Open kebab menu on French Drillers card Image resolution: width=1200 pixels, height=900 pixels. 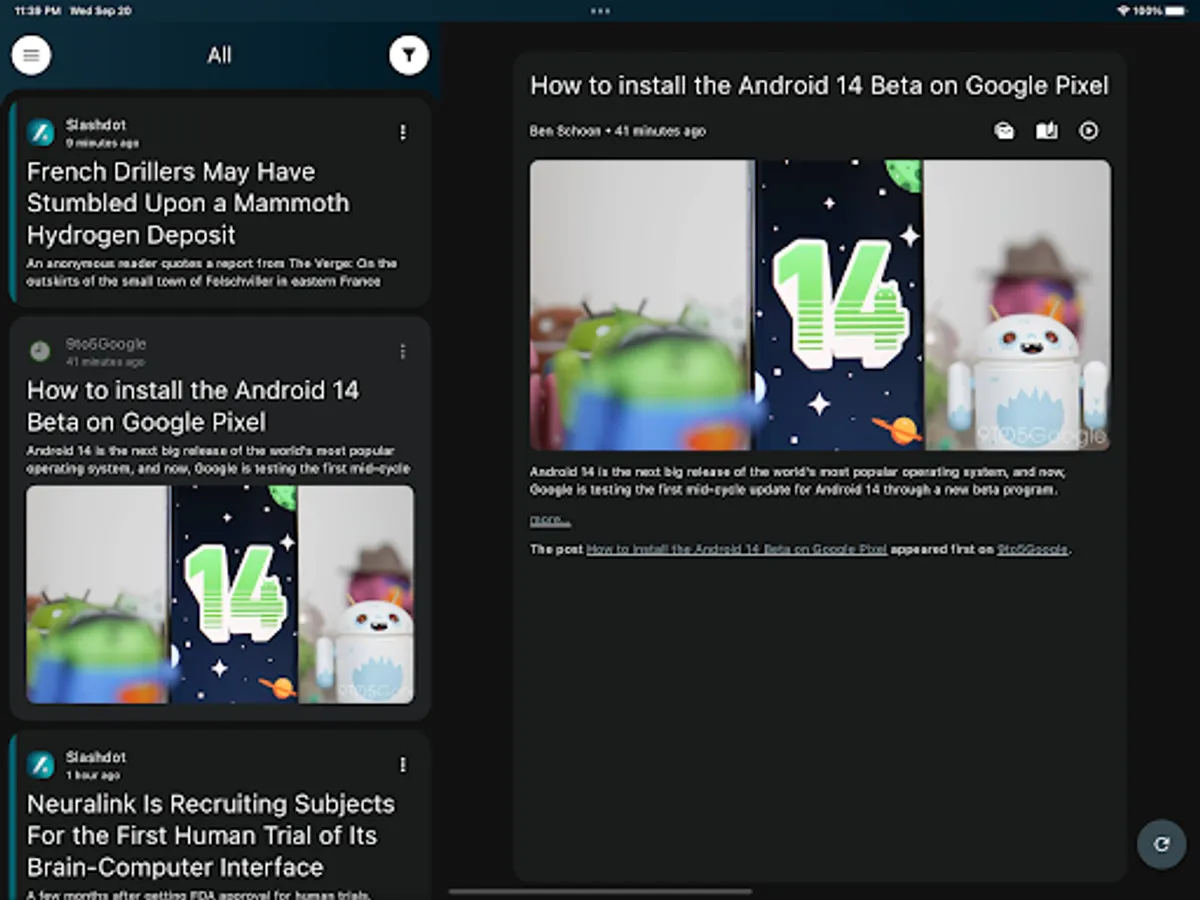(403, 132)
